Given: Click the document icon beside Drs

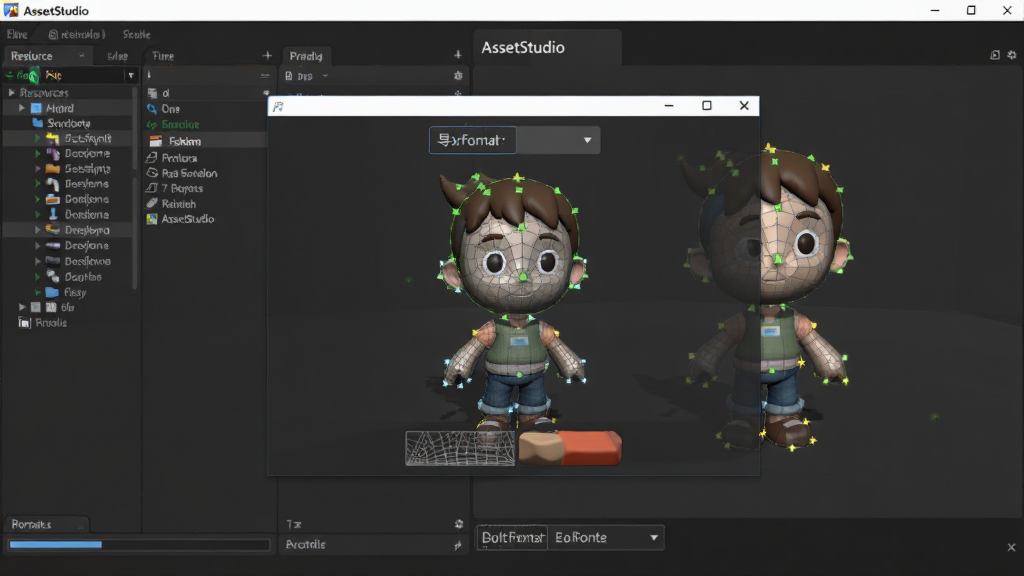Looking at the screenshot, I should click(x=289, y=76).
